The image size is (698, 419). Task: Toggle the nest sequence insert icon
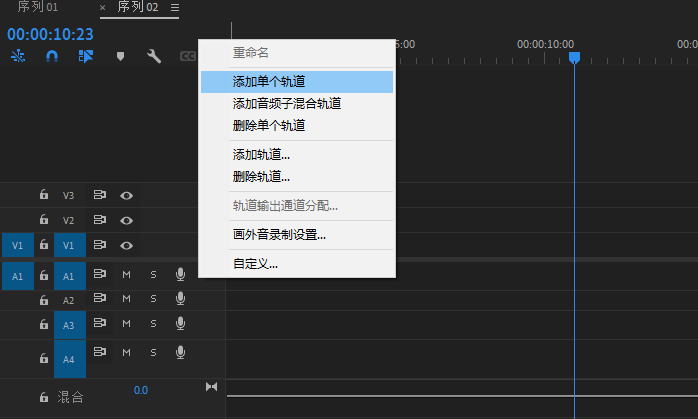[18, 57]
